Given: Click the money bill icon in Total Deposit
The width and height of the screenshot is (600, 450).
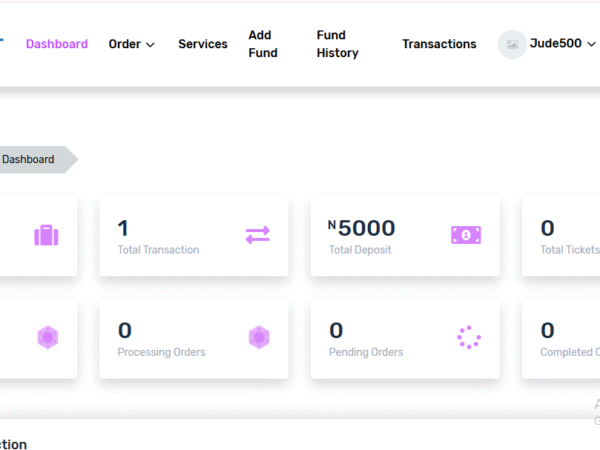Looking at the screenshot, I should point(466,236).
